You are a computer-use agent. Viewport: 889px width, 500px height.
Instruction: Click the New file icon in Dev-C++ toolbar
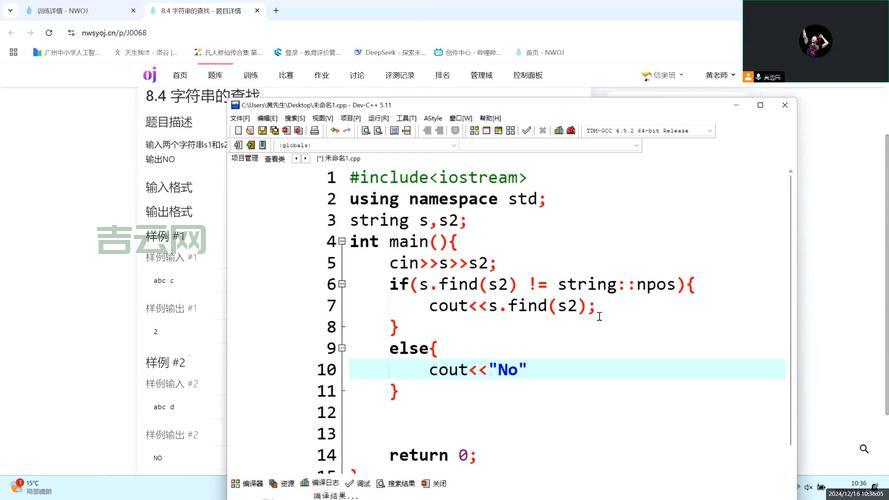[238, 131]
